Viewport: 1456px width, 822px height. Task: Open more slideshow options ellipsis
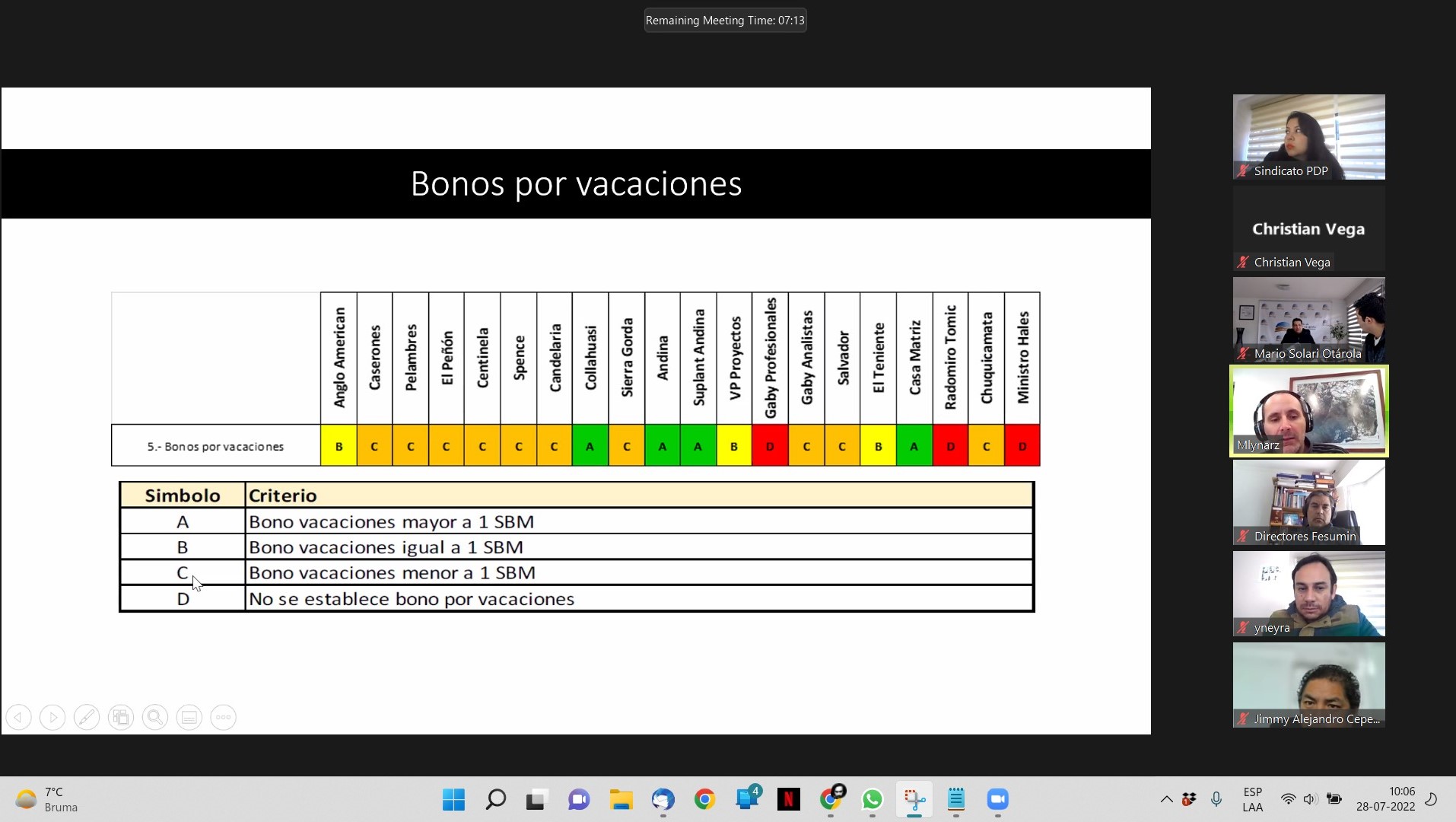coord(223,717)
